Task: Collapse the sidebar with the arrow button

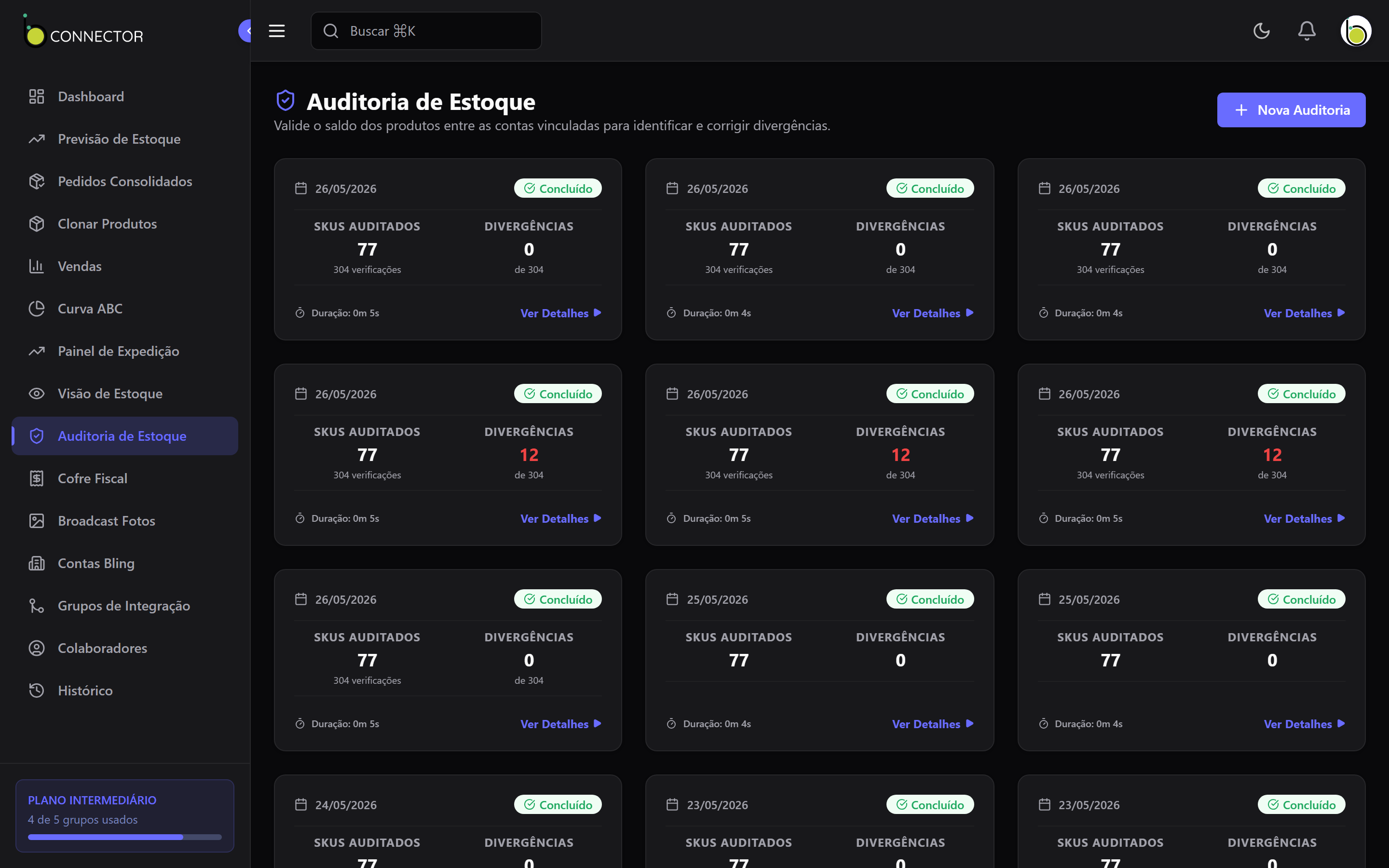Action: pos(245,31)
